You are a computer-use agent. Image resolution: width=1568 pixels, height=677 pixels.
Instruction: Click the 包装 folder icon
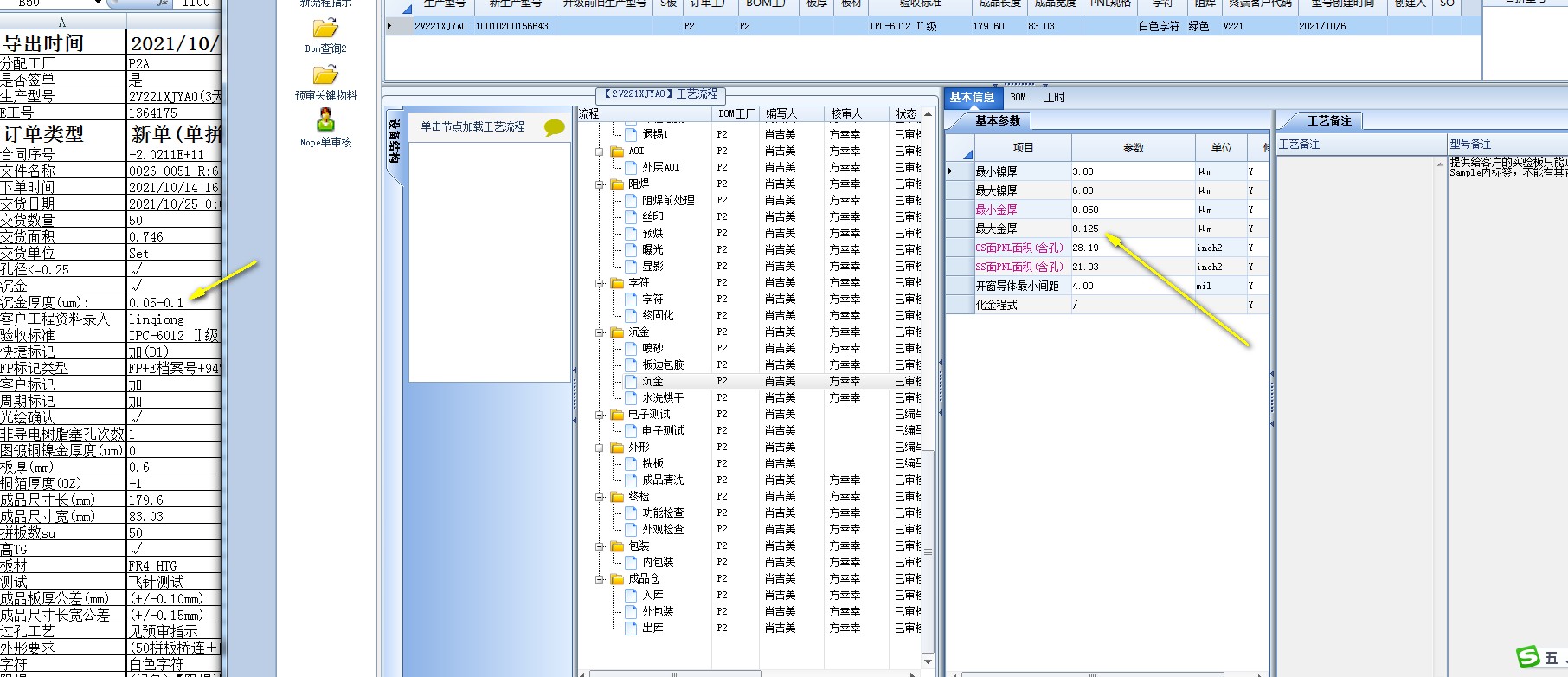coord(617,545)
